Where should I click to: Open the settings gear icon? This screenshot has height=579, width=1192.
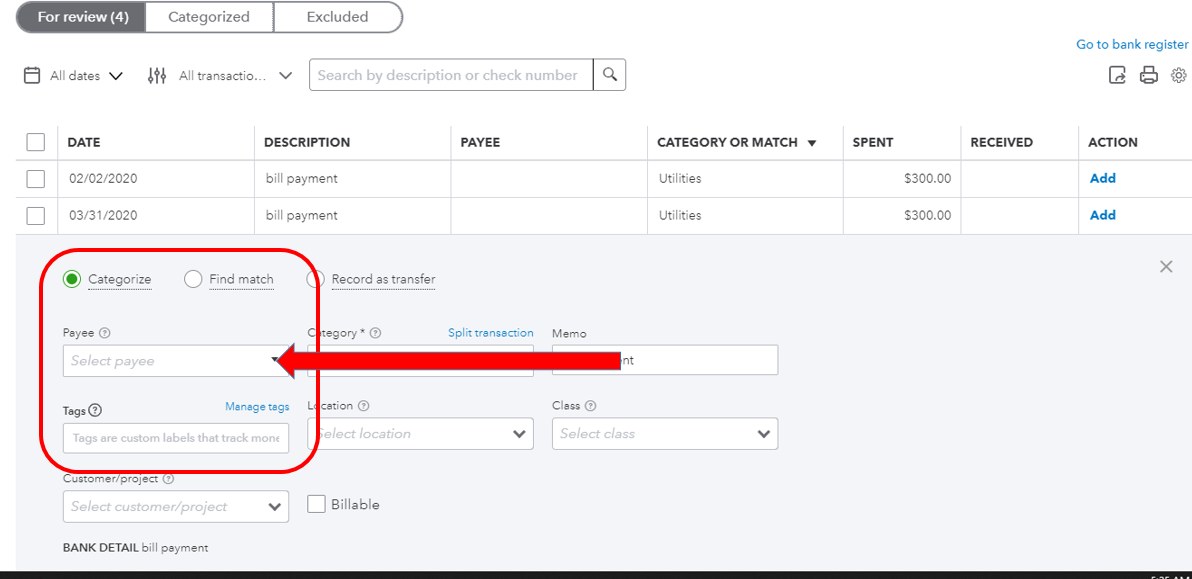(1179, 75)
